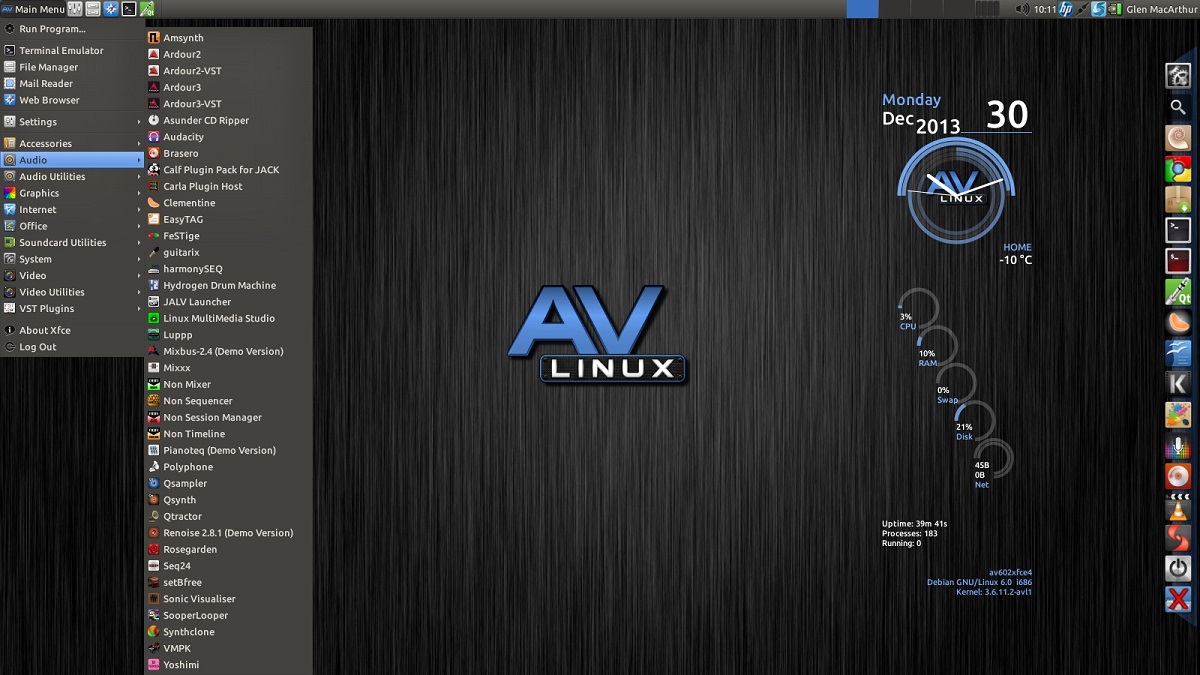Open the magnifier search icon in the dock

1178,104
